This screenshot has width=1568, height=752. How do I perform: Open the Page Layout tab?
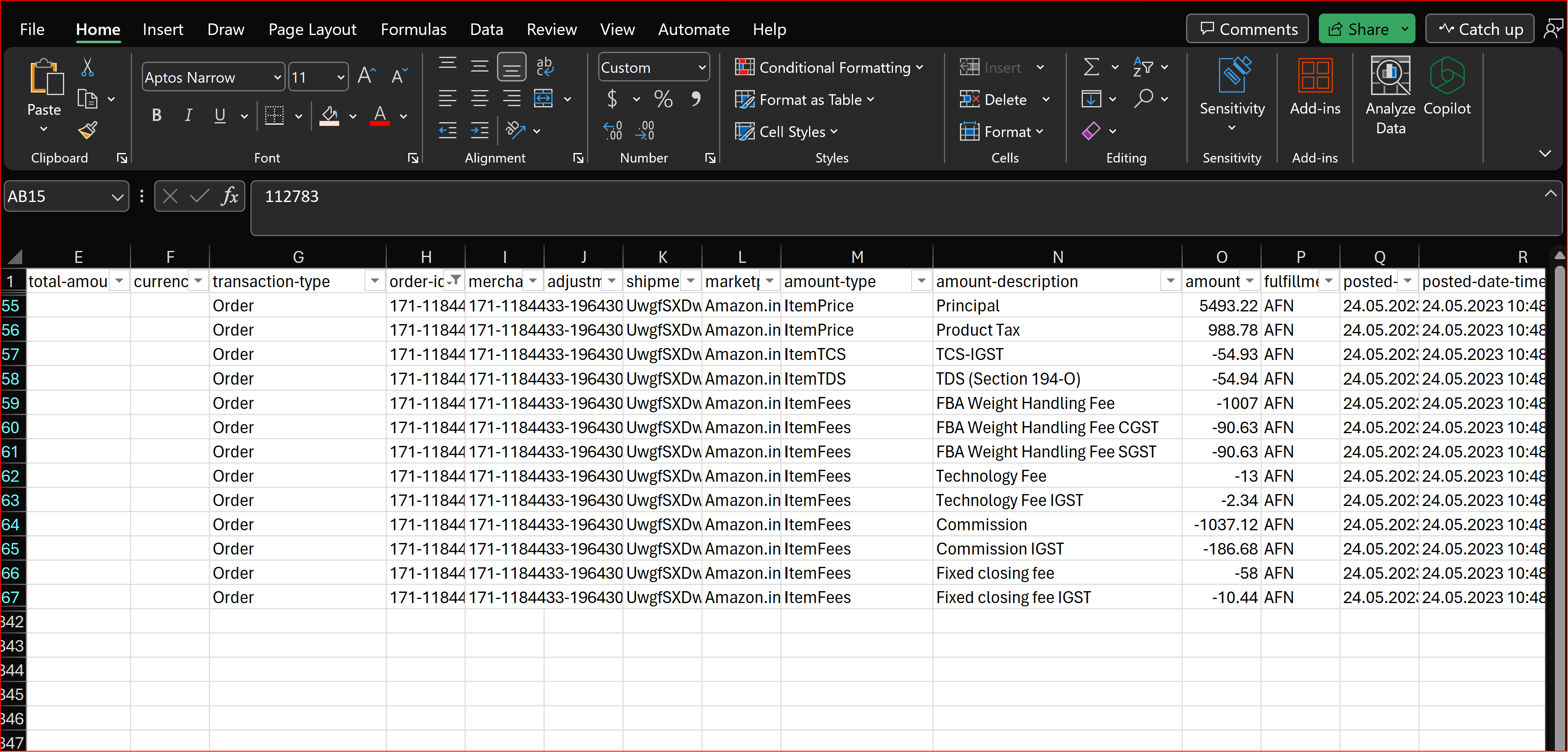pyautogui.click(x=312, y=29)
